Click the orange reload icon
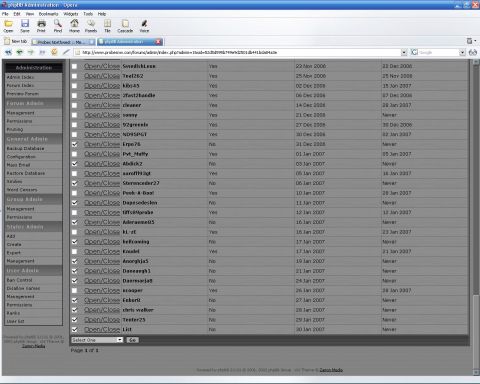Screen dimensions: 480x384 pos(54,52)
